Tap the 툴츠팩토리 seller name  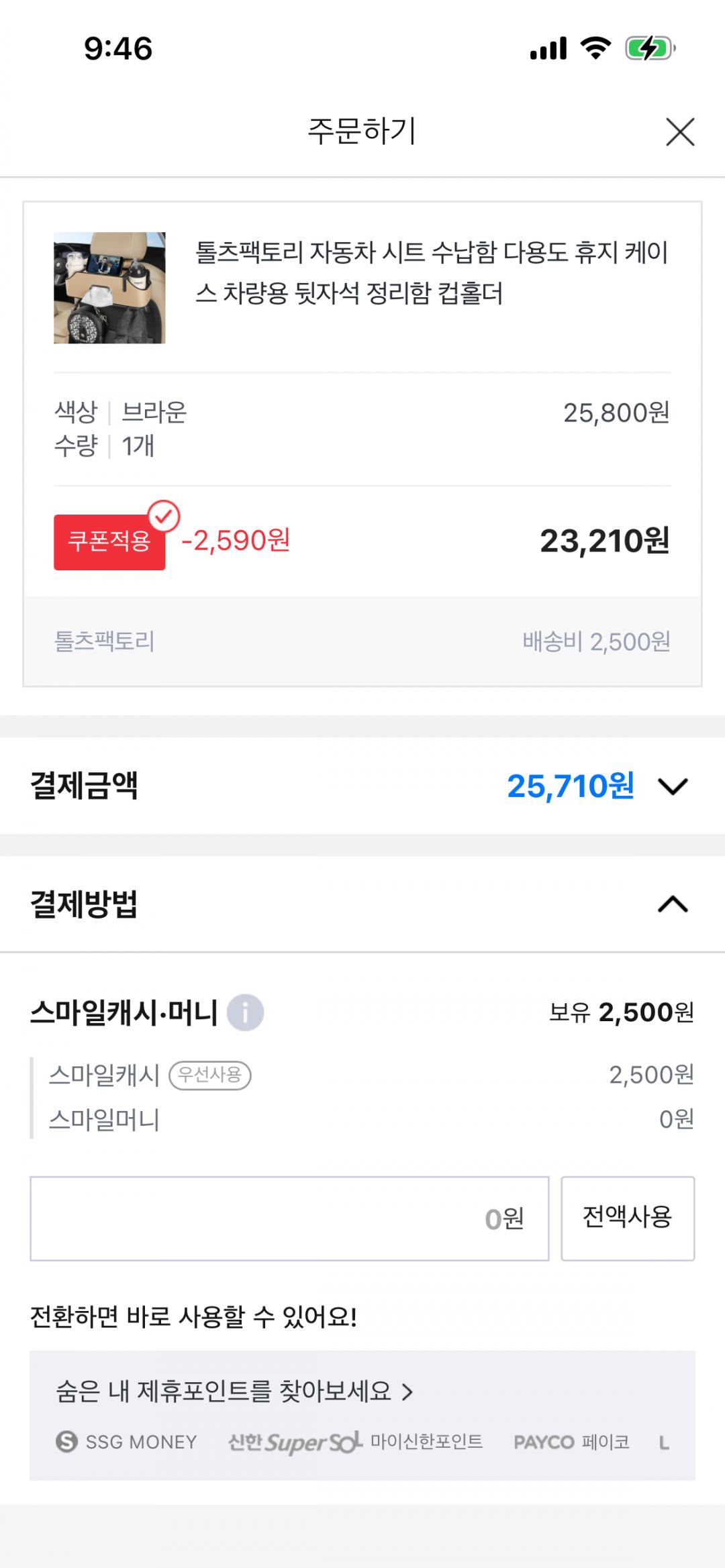[104, 641]
